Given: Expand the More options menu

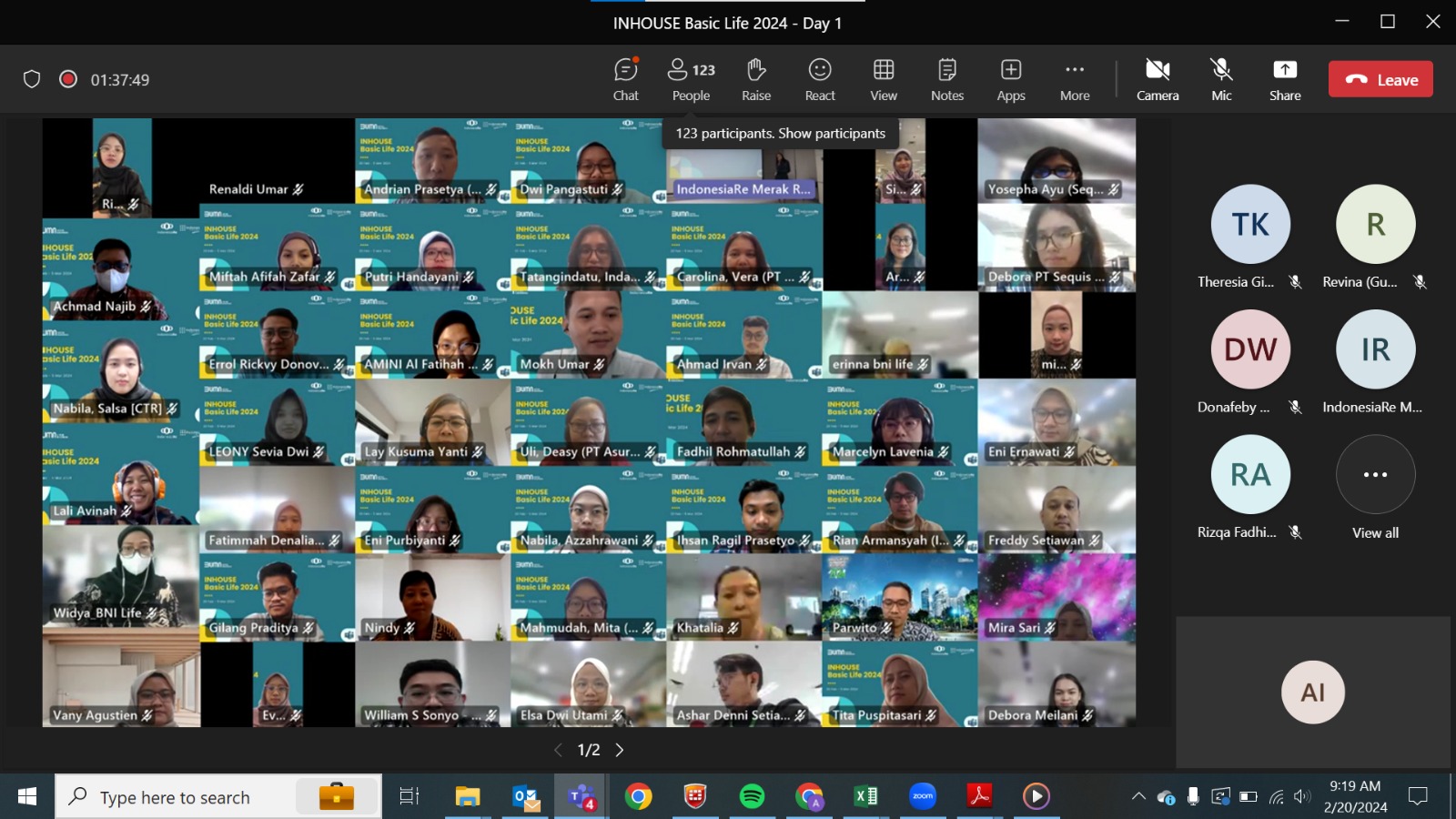Looking at the screenshot, I should tap(1075, 80).
